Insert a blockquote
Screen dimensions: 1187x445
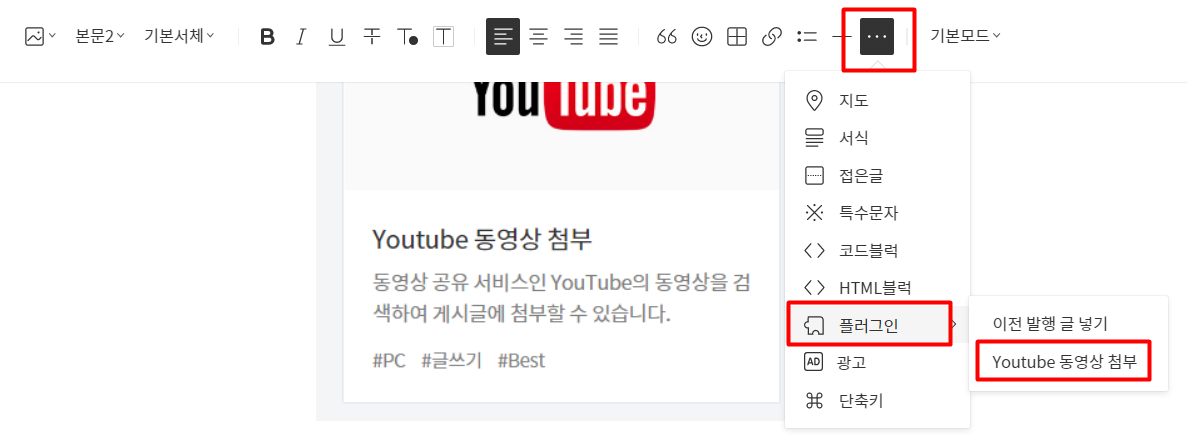pyautogui.click(x=667, y=36)
